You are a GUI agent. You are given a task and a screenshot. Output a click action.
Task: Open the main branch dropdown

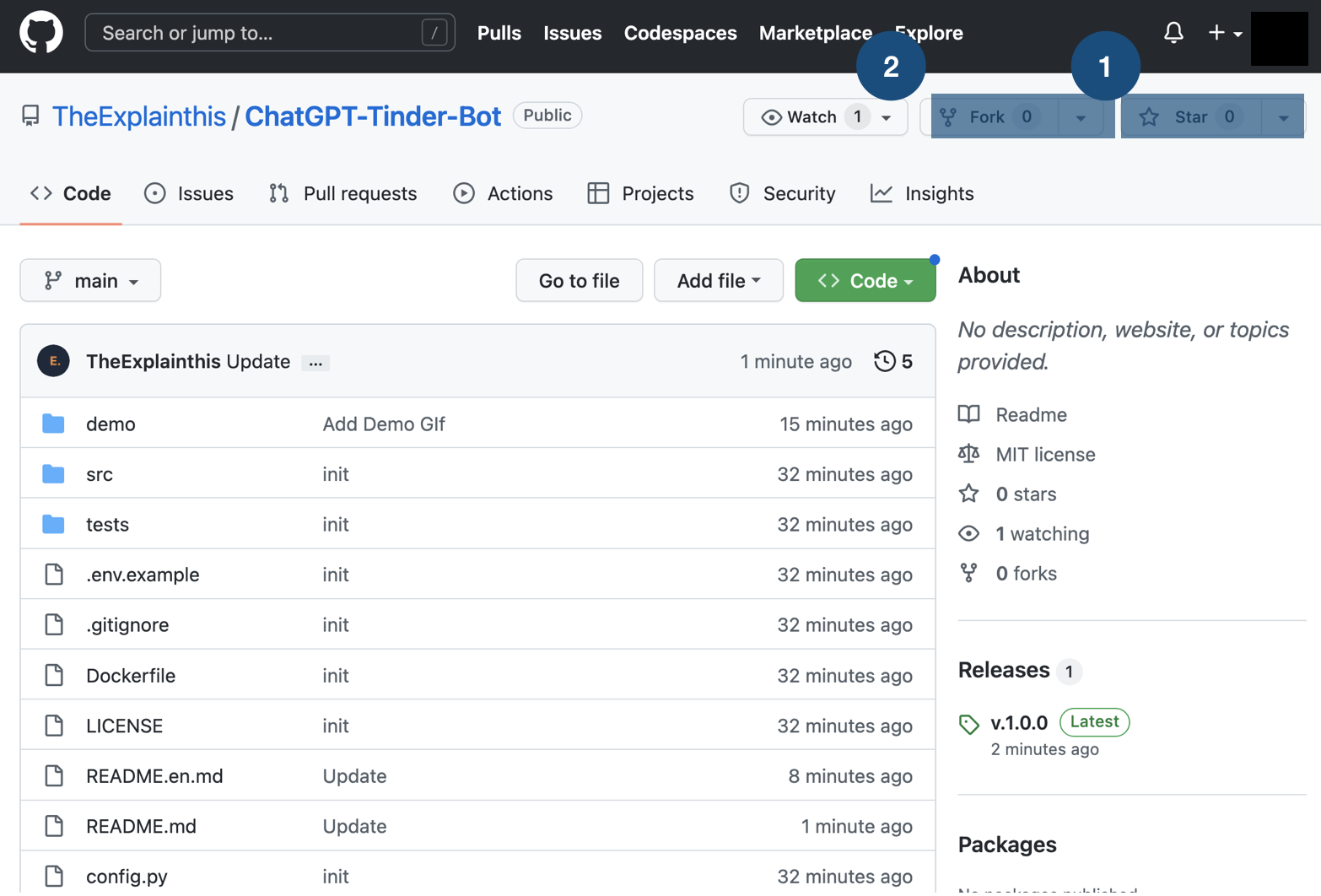tap(90, 280)
